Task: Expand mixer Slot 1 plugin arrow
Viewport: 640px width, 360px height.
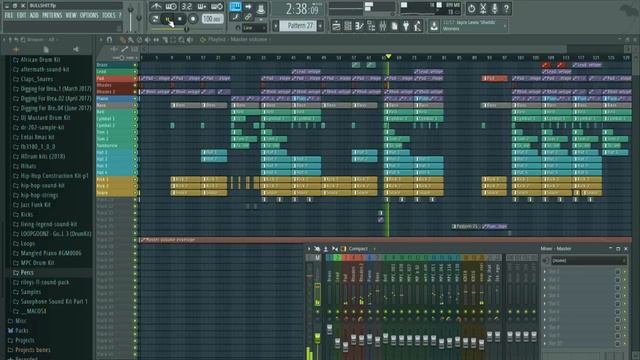Action: point(544,272)
